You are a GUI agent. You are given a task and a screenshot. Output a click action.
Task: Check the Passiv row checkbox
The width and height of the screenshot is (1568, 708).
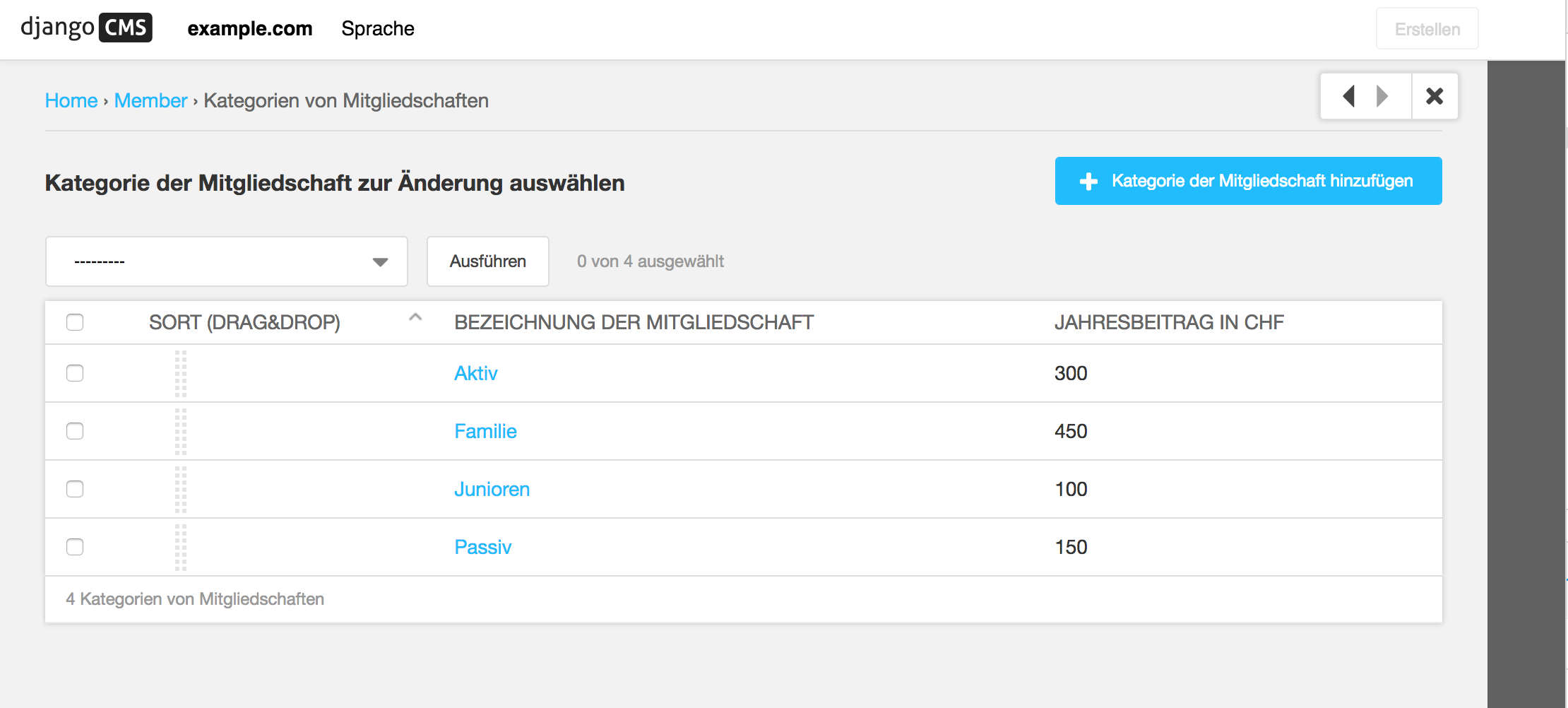(x=75, y=547)
